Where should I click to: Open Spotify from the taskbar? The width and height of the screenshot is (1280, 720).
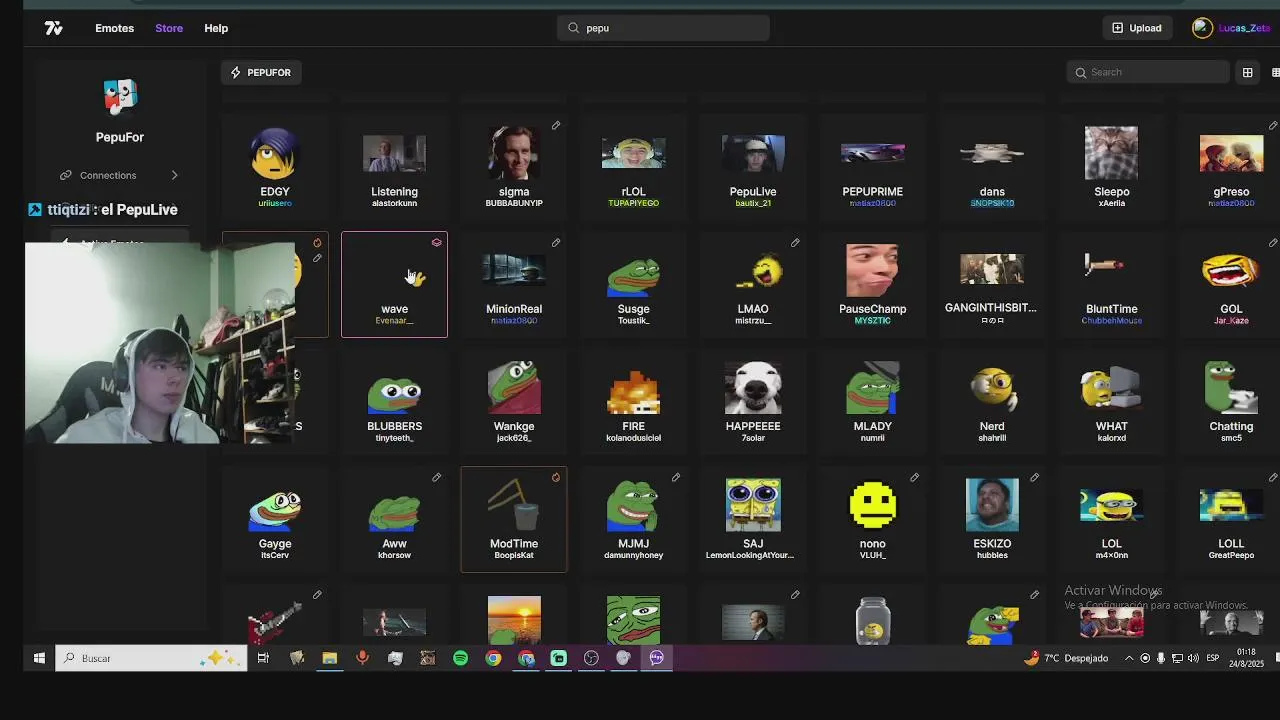(x=460, y=658)
